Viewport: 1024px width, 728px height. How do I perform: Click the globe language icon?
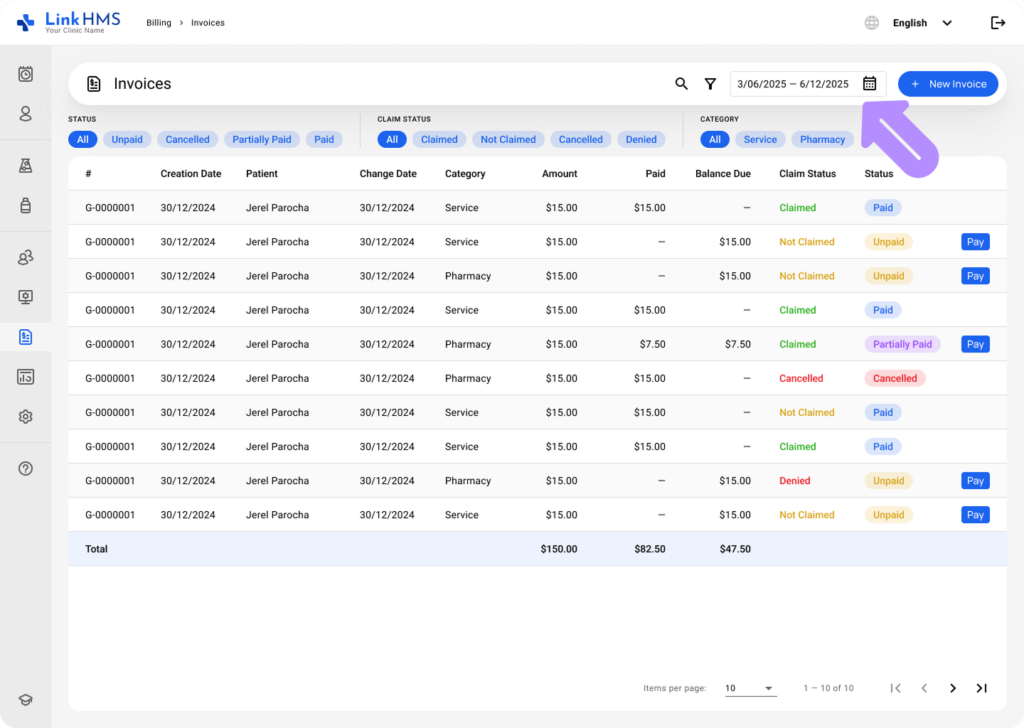click(872, 23)
